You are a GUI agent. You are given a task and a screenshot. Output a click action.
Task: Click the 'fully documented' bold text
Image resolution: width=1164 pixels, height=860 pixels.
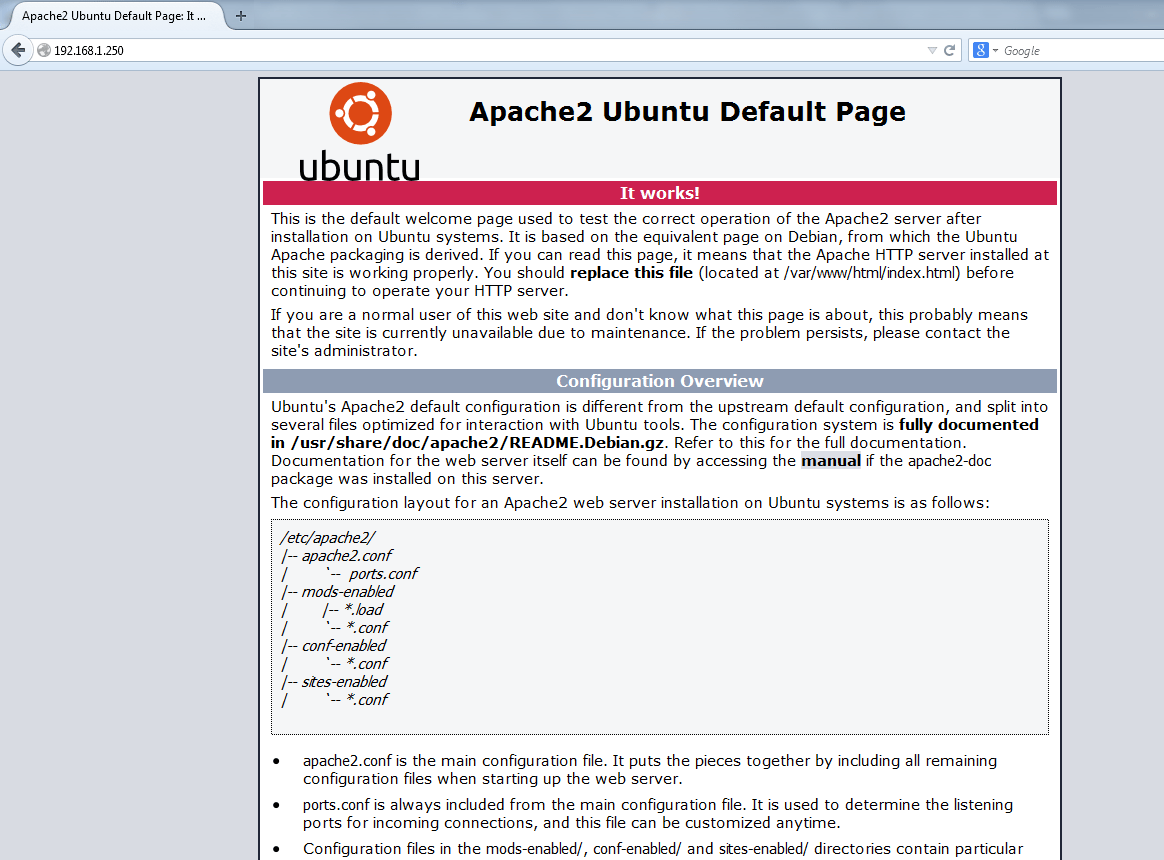click(x=968, y=425)
